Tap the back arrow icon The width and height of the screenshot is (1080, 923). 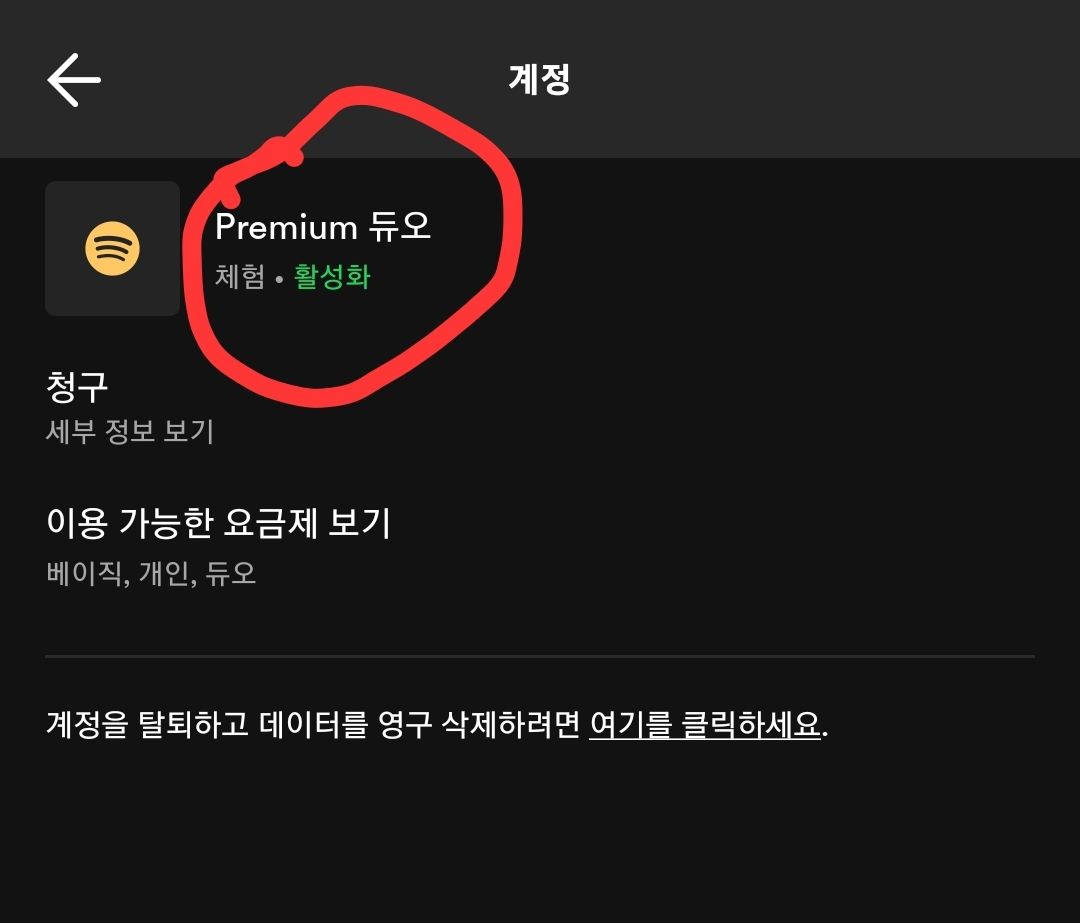click(x=74, y=80)
